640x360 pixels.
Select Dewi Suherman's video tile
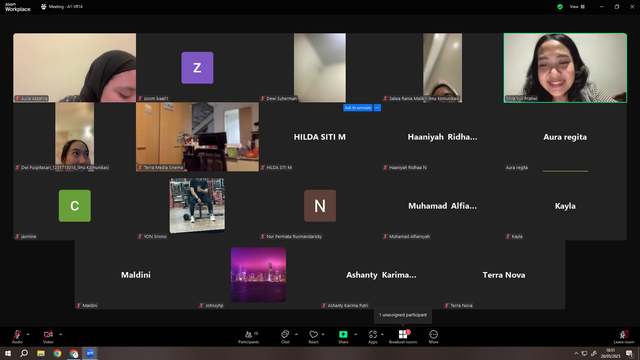320,68
